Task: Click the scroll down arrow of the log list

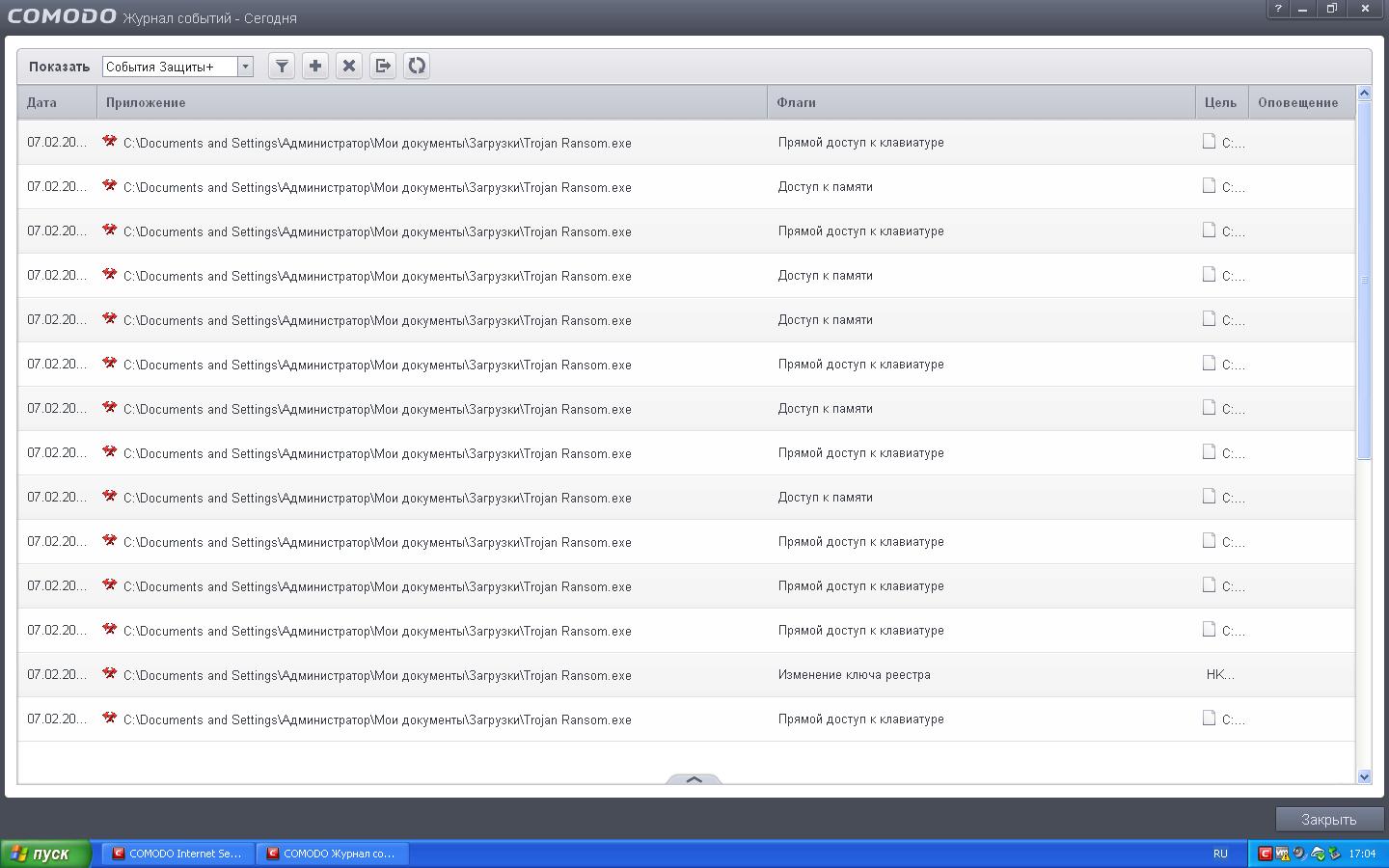Action: pyautogui.click(x=1364, y=776)
